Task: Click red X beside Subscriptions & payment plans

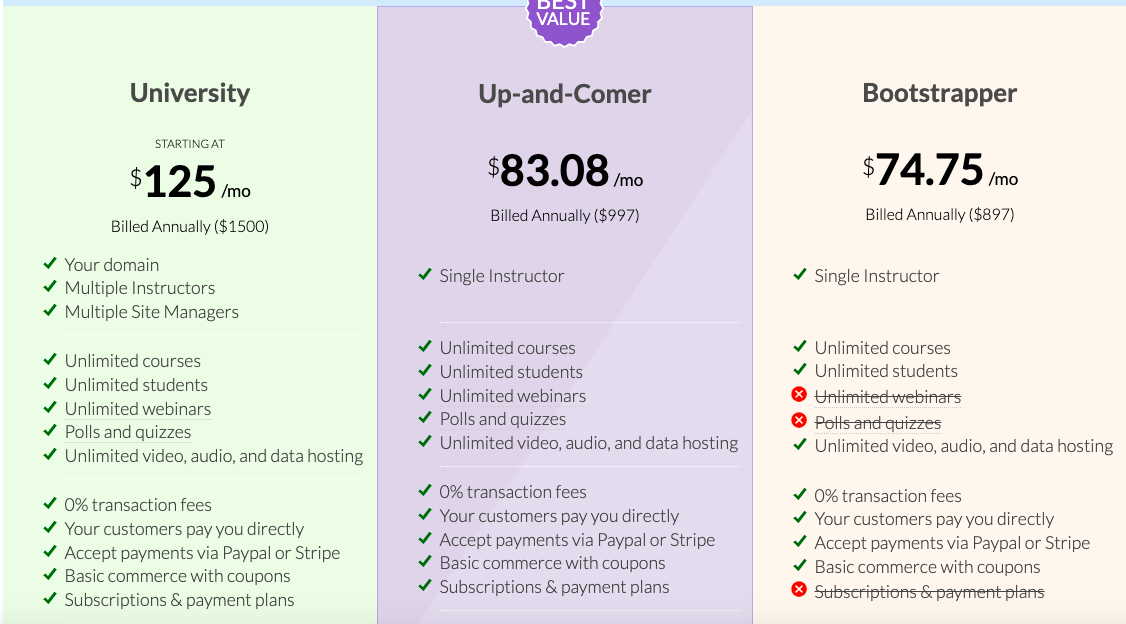Action: coord(799,590)
